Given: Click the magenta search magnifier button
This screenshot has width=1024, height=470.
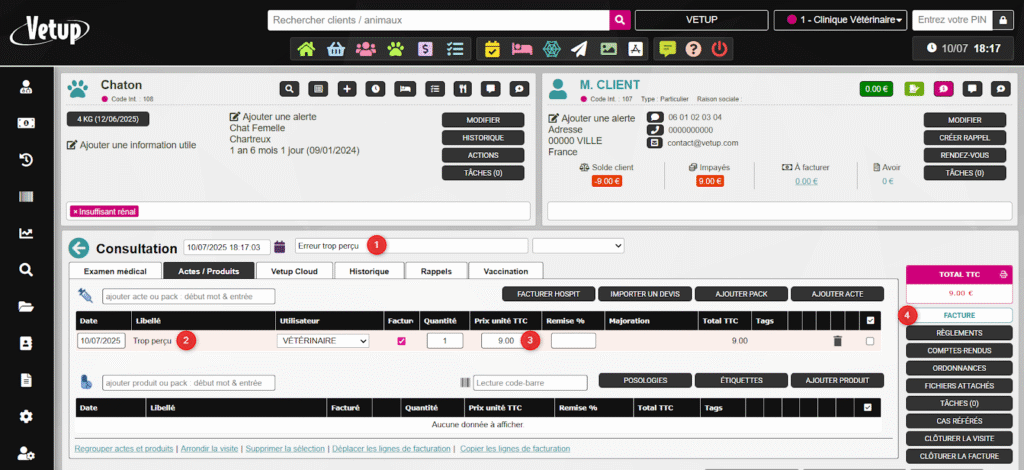Looking at the screenshot, I should click(620, 19).
